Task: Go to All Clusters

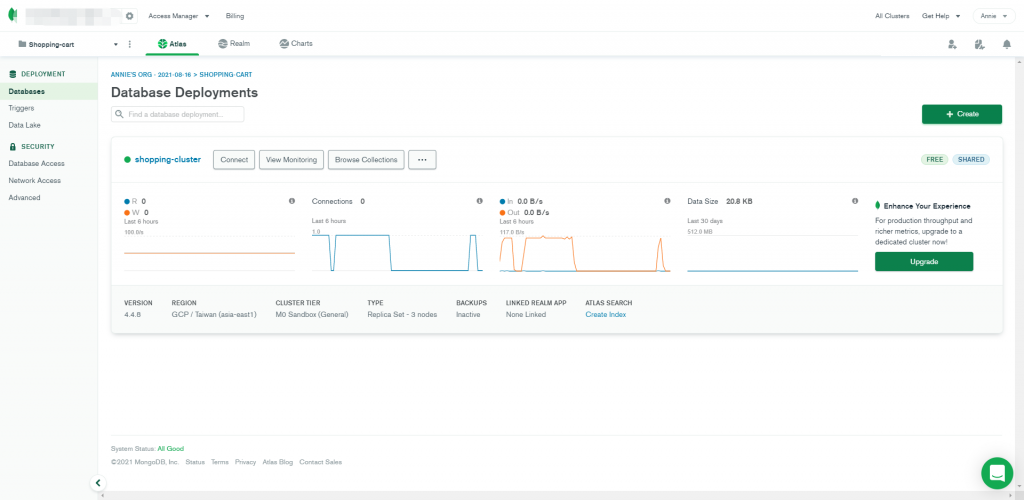Action: click(x=892, y=16)
